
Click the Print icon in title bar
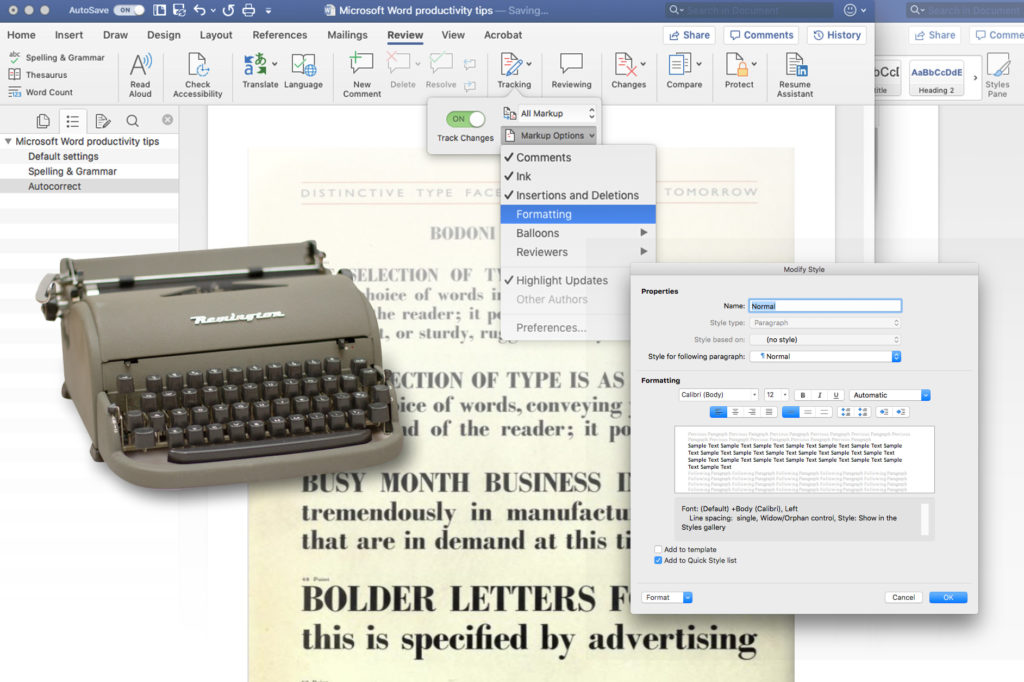tap(249, 10)
